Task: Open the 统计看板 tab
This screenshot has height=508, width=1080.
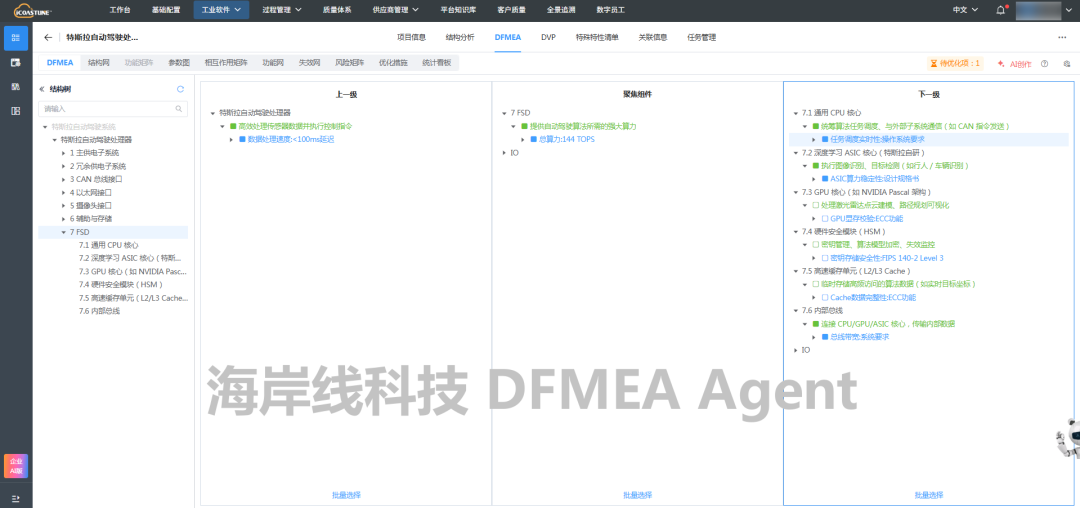Action: (x=437, y=63)
